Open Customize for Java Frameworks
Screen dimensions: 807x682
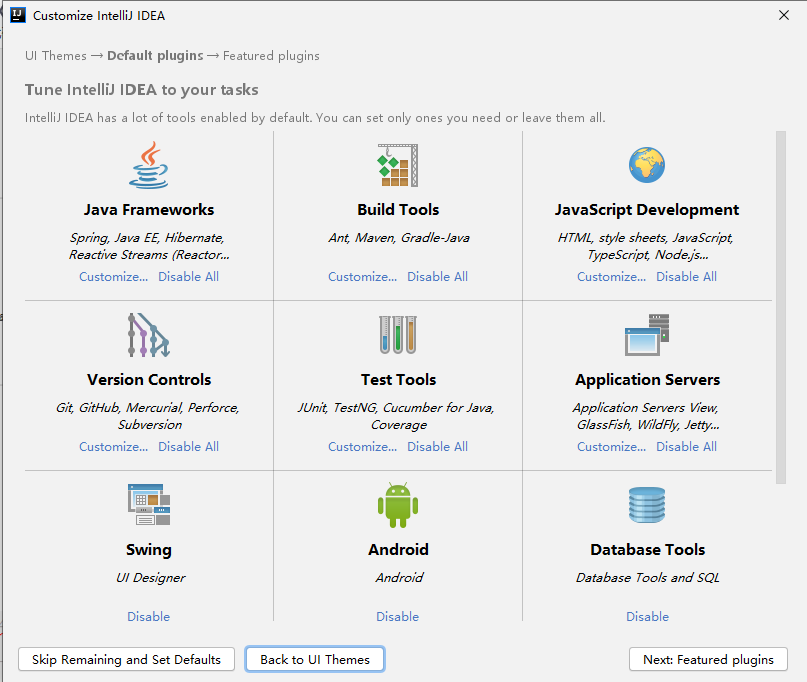coord(113,277)
